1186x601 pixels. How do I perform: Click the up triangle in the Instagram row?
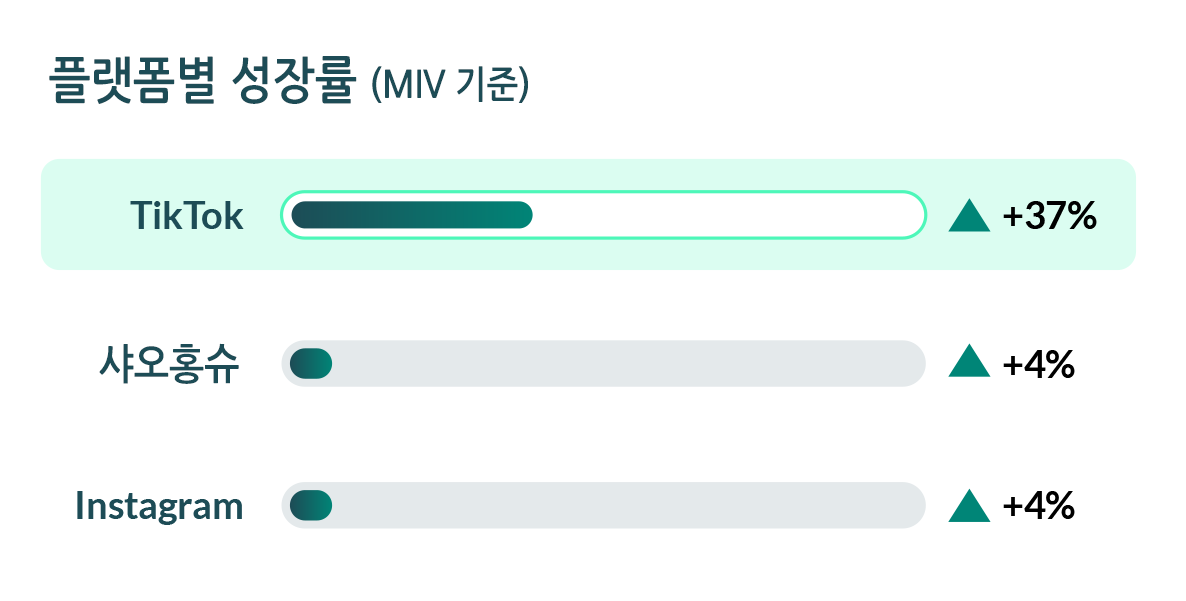pos(969,507)
